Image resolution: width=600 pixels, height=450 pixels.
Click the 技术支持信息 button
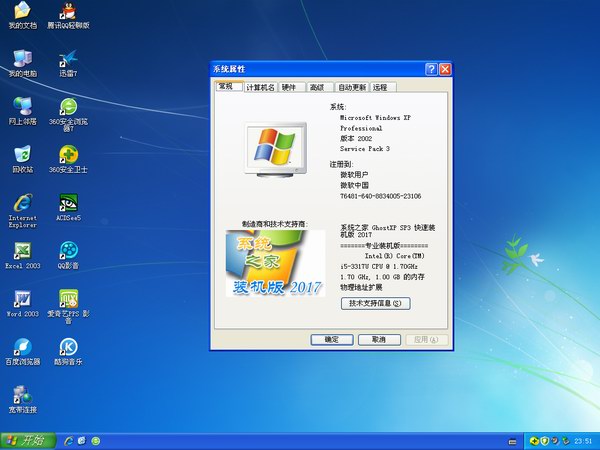(375, 303)
